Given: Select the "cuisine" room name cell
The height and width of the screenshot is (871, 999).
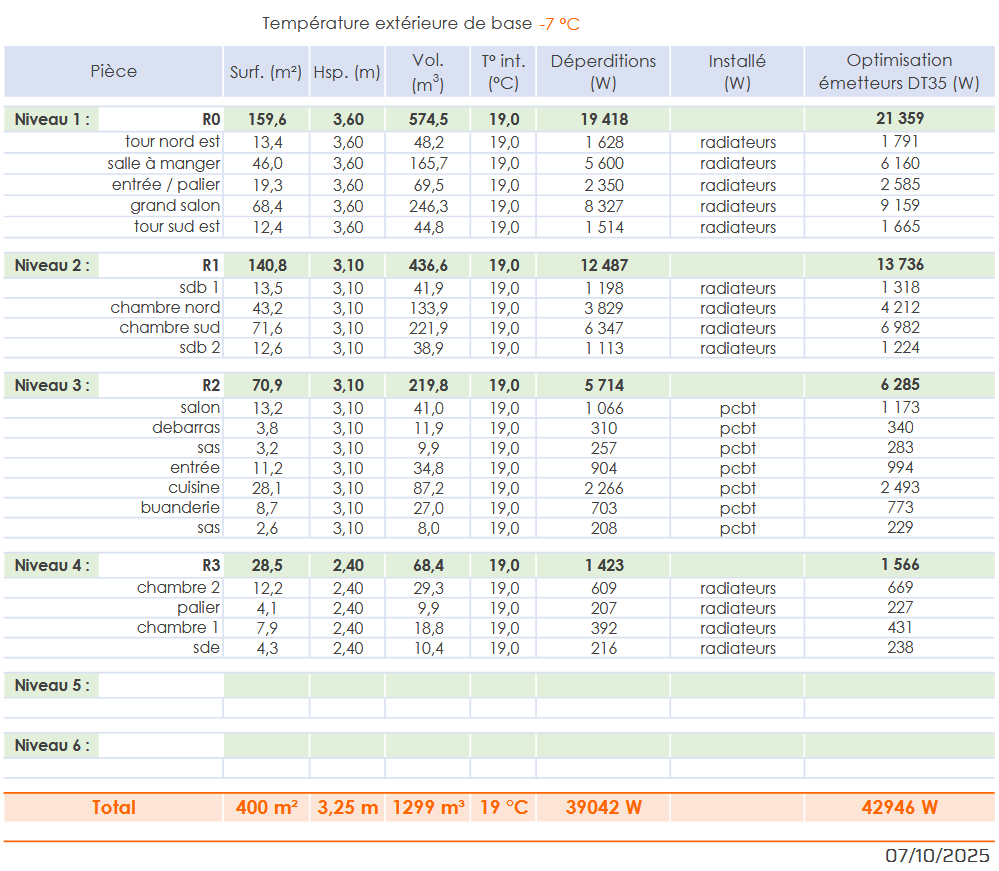Looking at the screenshot, I should pos(194,488).
